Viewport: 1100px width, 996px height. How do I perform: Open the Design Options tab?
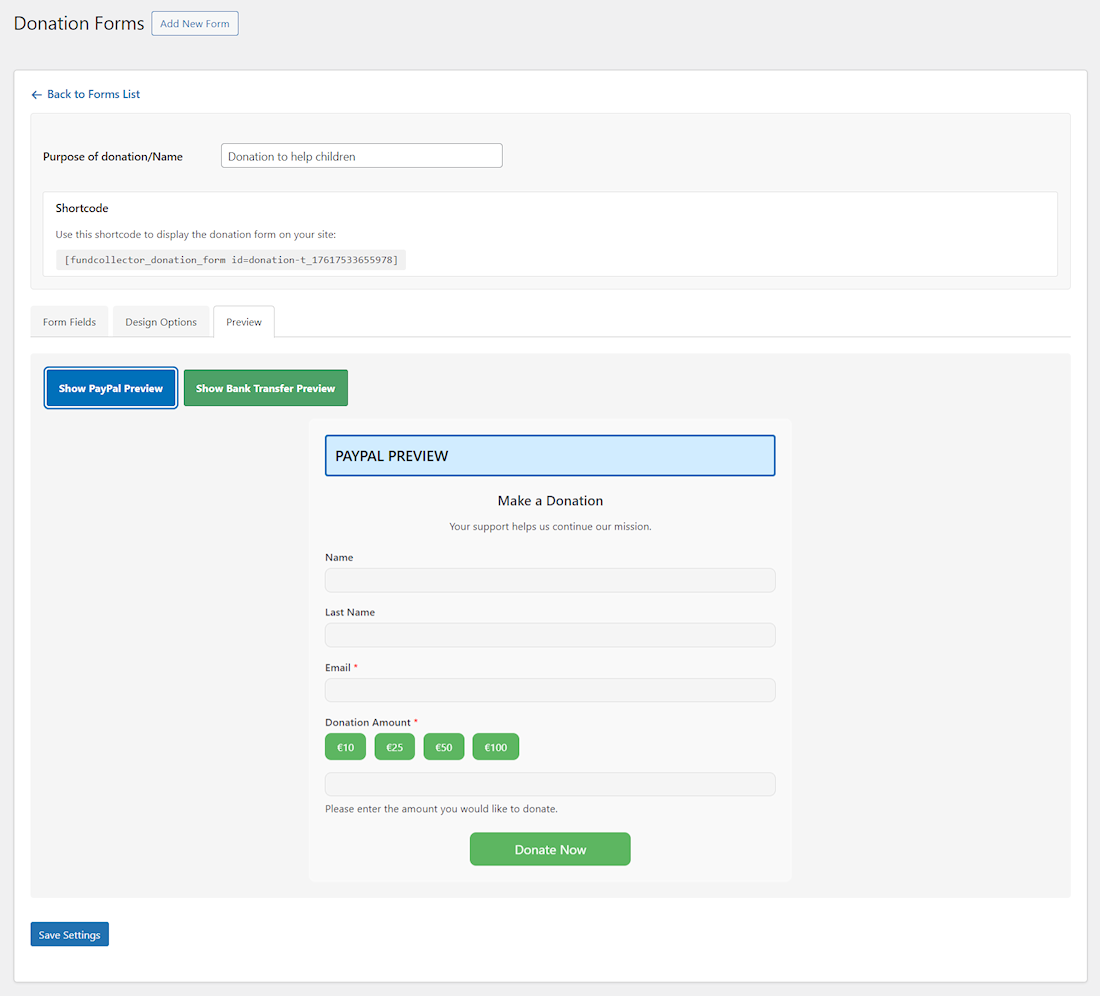coord(161,321)
